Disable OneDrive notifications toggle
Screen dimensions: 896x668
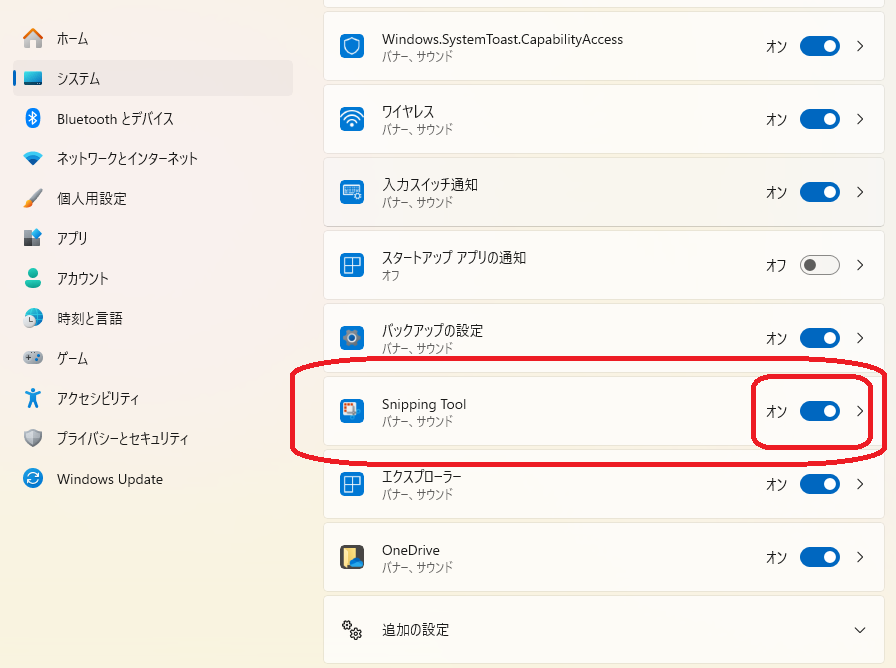click(819, 557)
